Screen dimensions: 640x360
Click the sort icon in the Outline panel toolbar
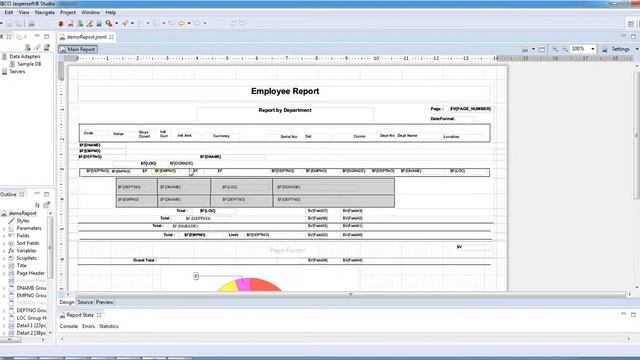37,205
